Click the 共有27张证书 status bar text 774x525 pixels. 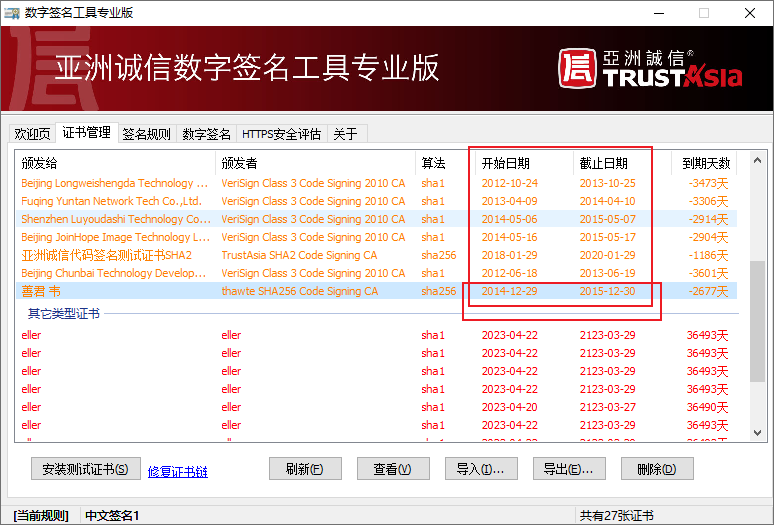tap(617, 516)
